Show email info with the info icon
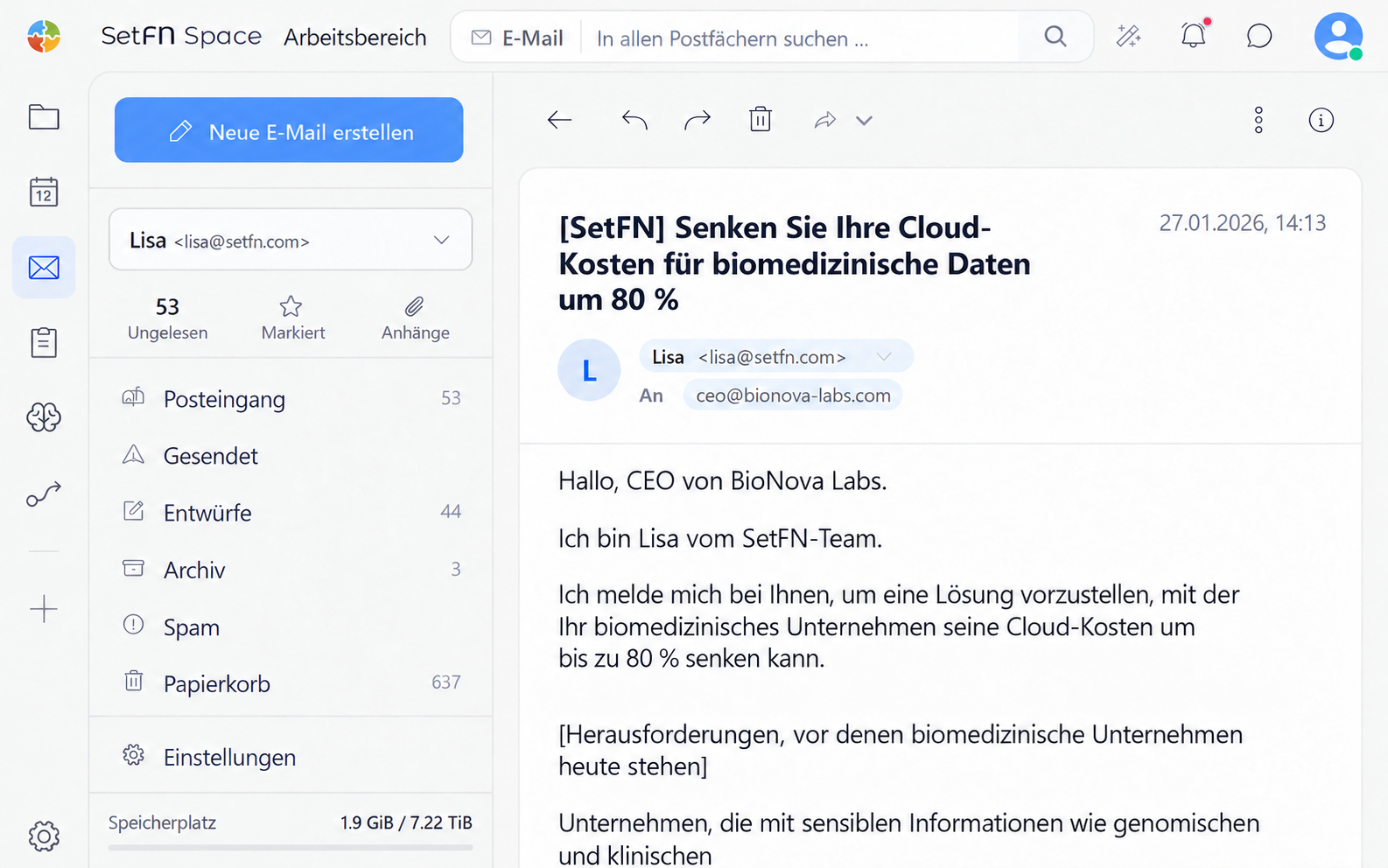This screenshot has height=868, width=1388. click(1321, 120)
